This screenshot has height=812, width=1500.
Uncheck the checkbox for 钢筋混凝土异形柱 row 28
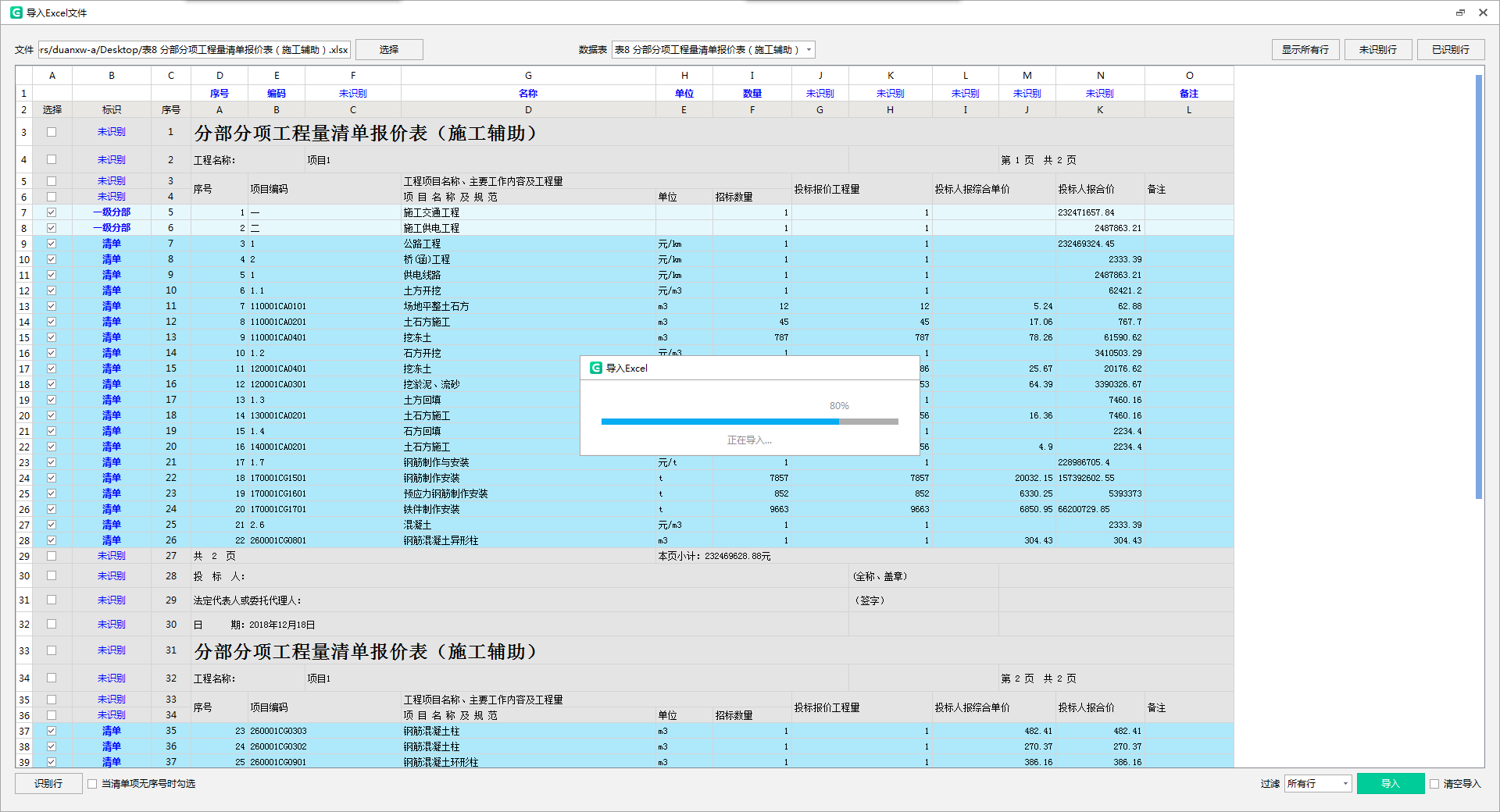pos(52,540)
